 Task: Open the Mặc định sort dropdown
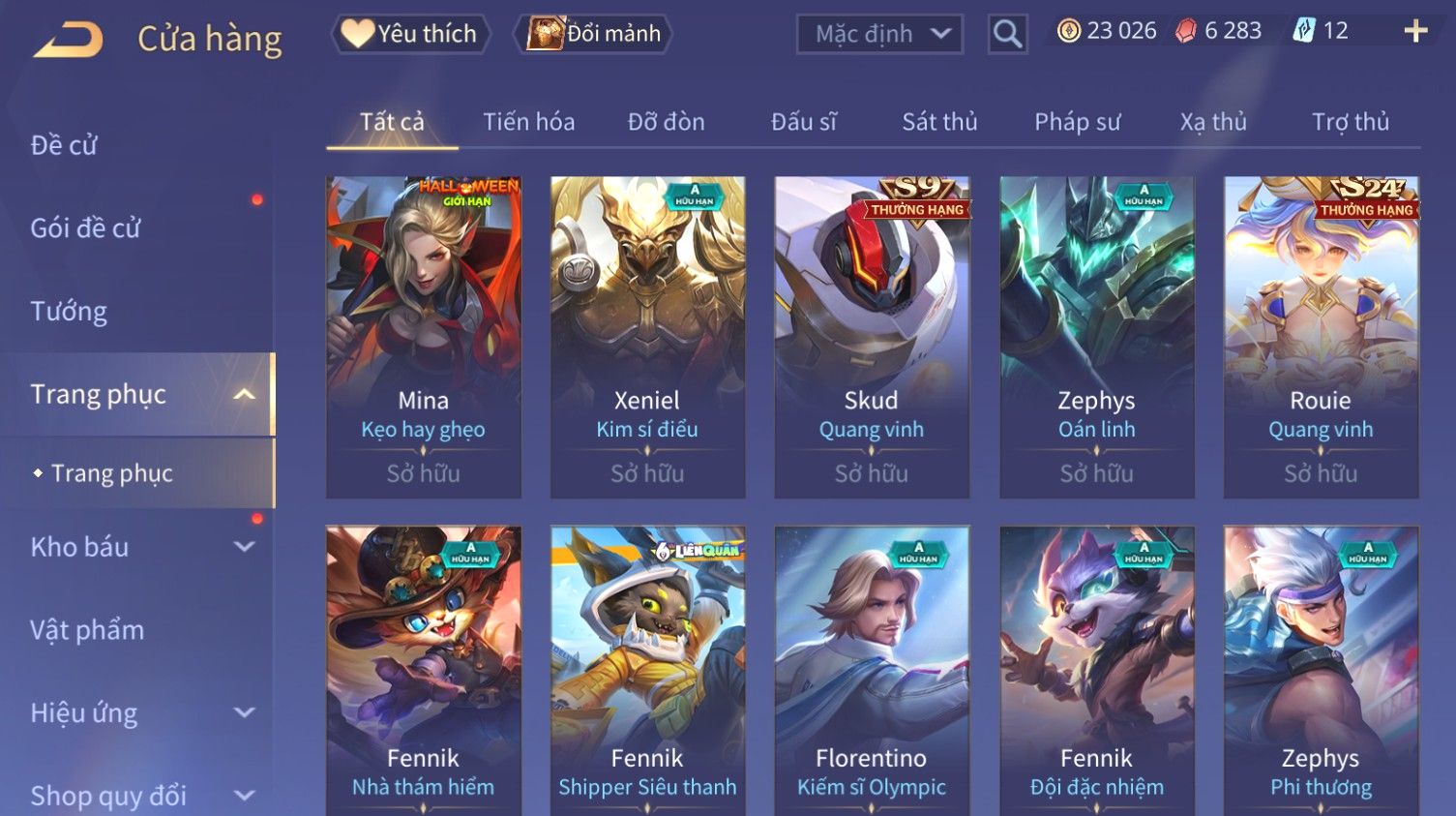[879, 34]
